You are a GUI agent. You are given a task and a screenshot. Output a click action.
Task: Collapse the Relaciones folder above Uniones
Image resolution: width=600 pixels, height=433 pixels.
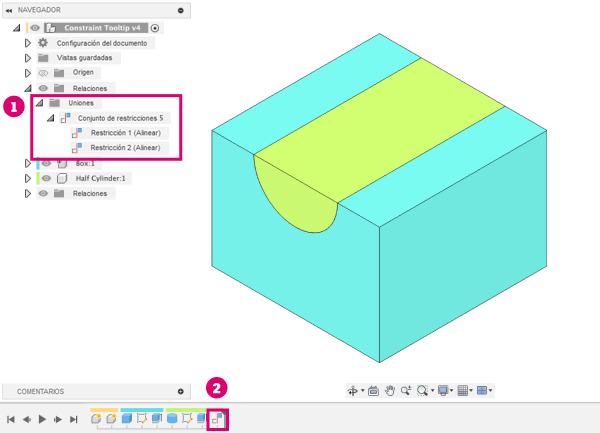click(28, 88)
